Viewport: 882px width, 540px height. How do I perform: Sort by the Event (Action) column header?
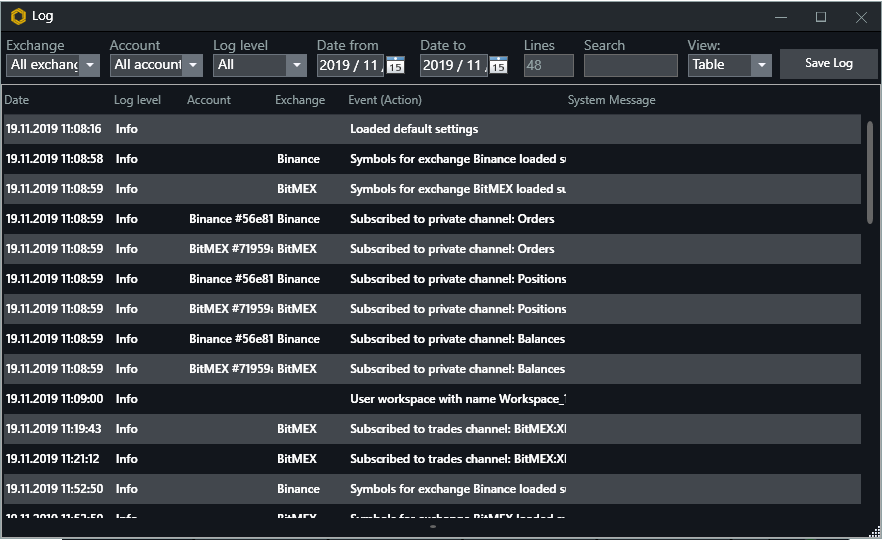(385, 100)
